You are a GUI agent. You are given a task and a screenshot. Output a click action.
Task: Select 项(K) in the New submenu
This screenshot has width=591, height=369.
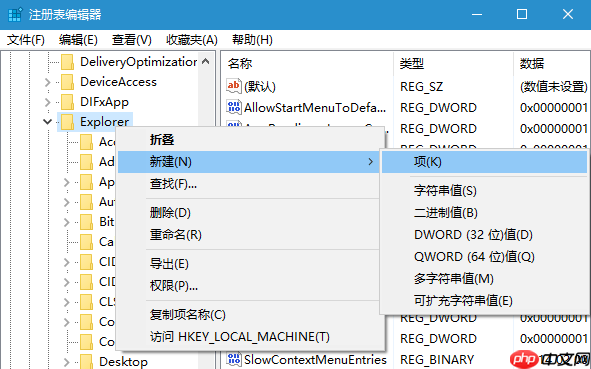485,162
